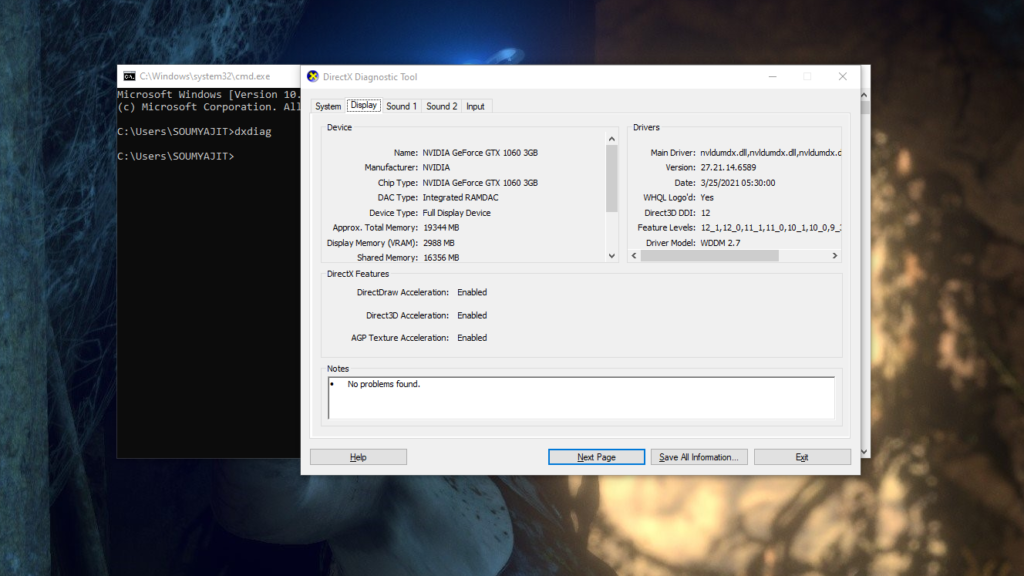Viewport: 1024px width, 576px height.
Task: Click Device Type 'Full Display Device'
Action: [456, 213]
